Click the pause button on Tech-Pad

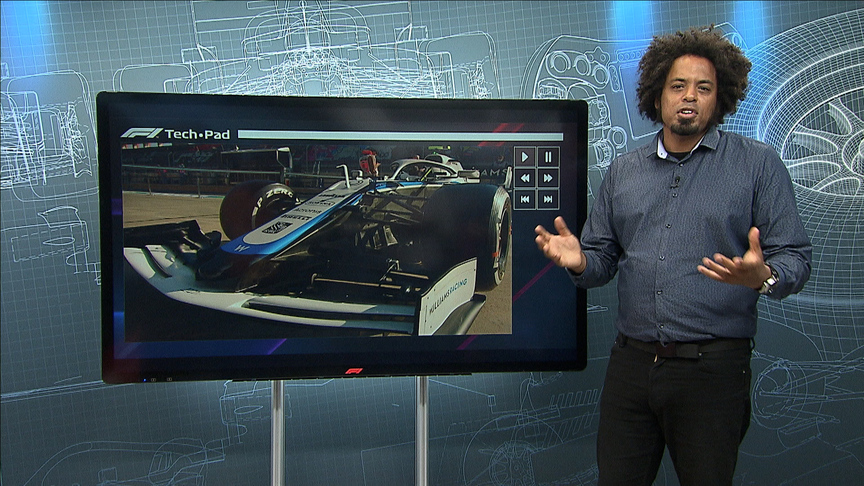(548, 158)
